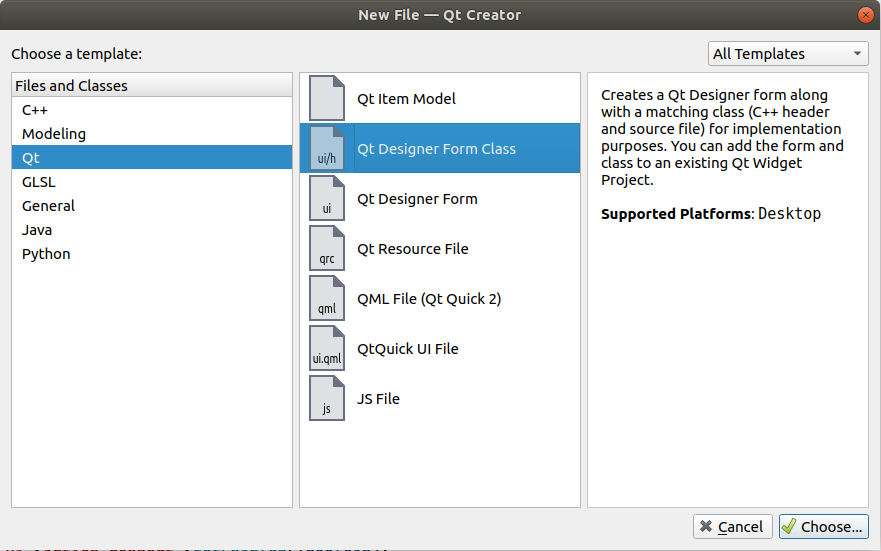
Task: Select the C++ category
Action: 152,110
